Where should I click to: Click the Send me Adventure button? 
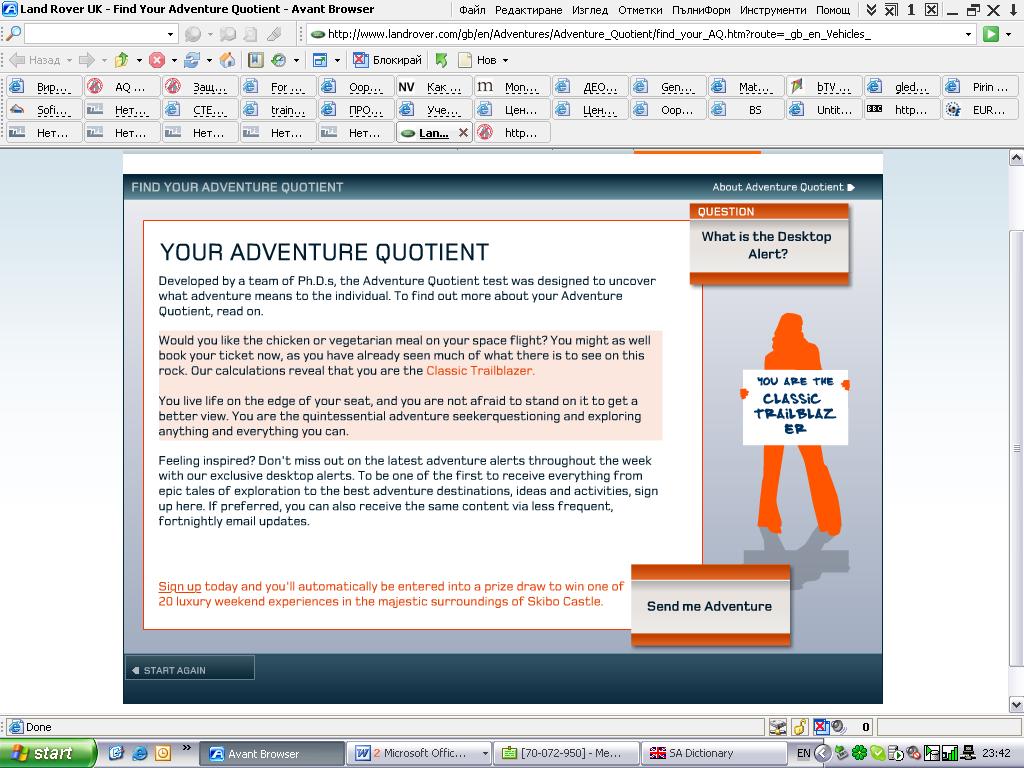pos(710,606)
